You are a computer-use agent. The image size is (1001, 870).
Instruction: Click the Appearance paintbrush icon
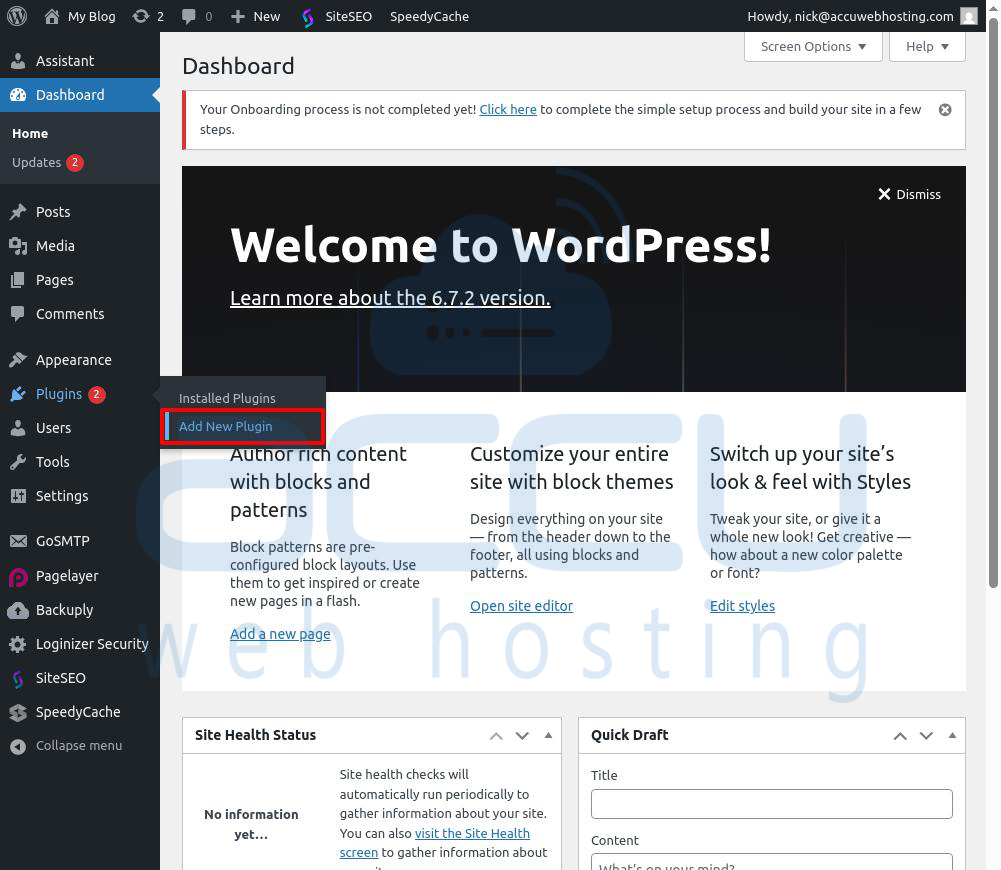coord(18,359)
